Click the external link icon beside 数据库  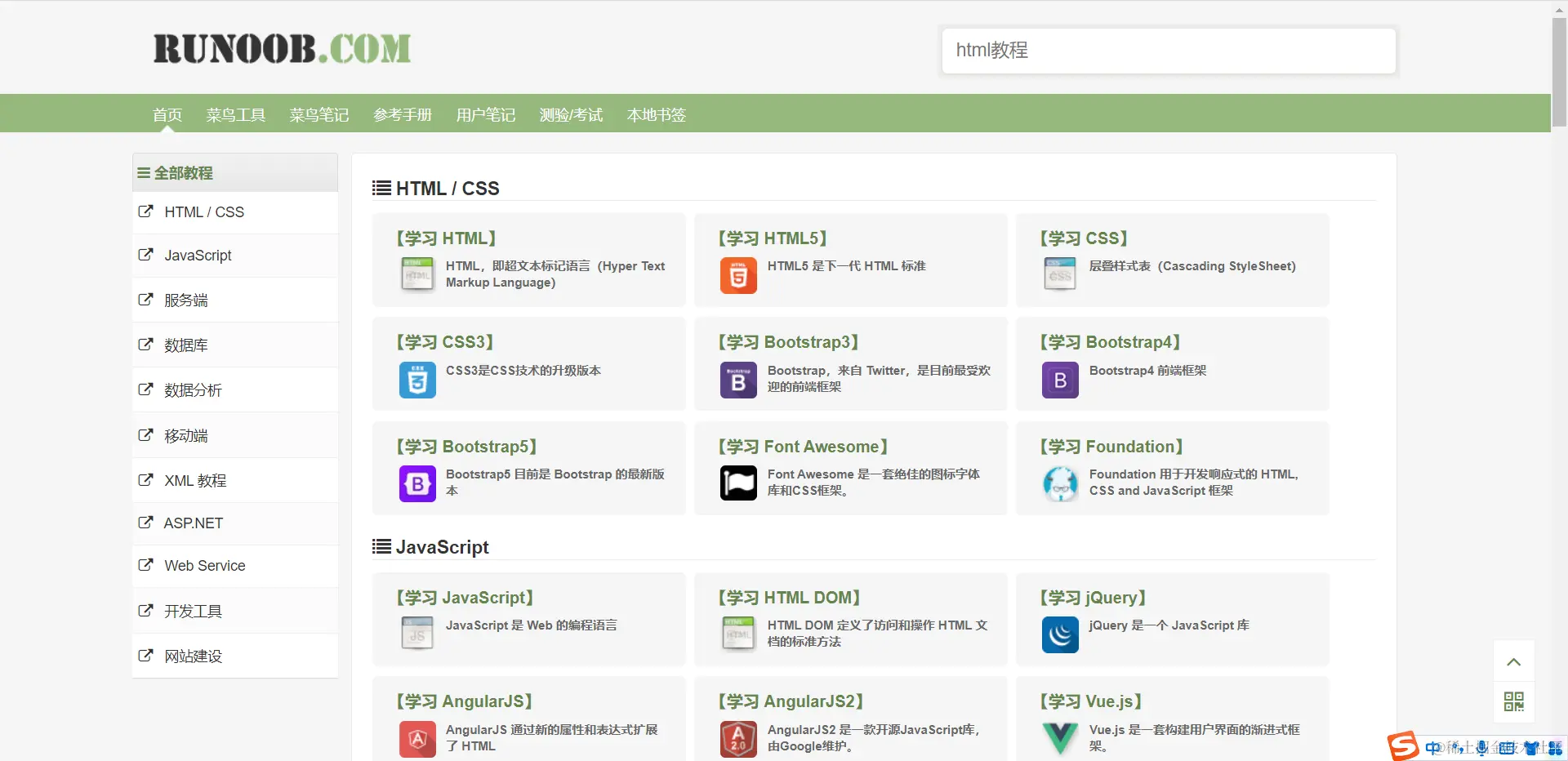click(145, 345)
